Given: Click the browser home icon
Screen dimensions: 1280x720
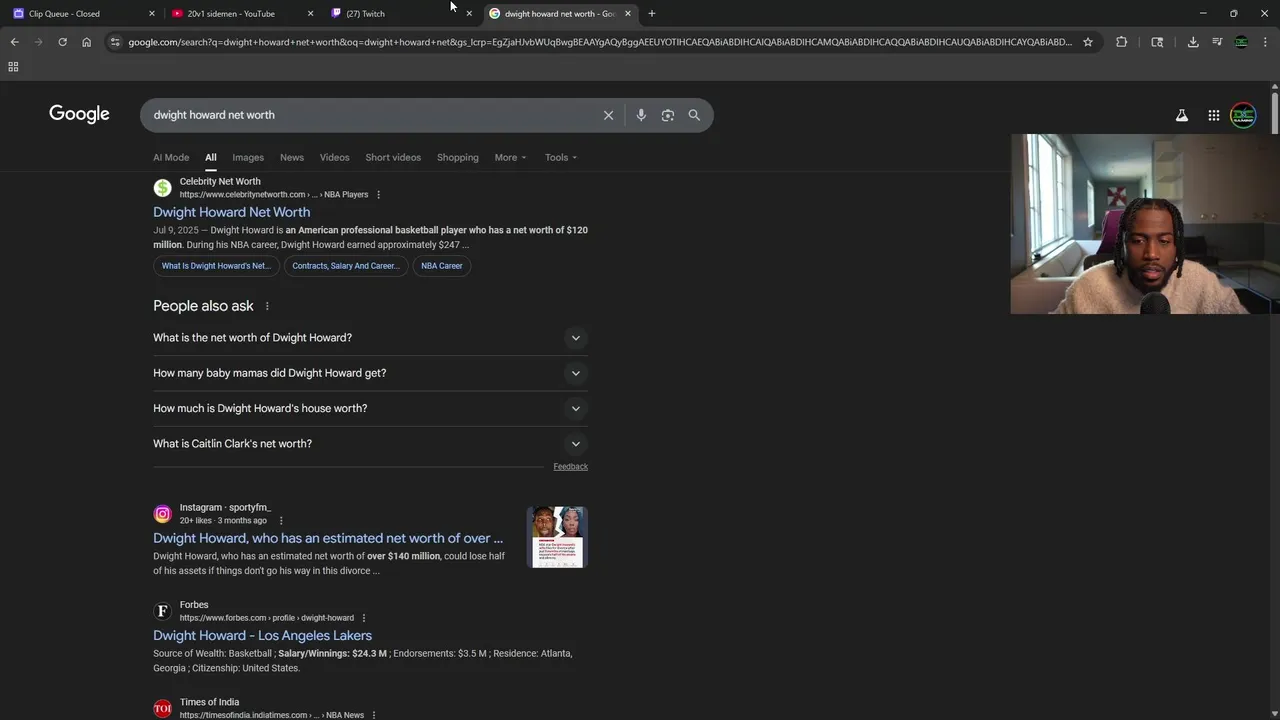Looking at the screenshot, I should click(x=86, y=42).
